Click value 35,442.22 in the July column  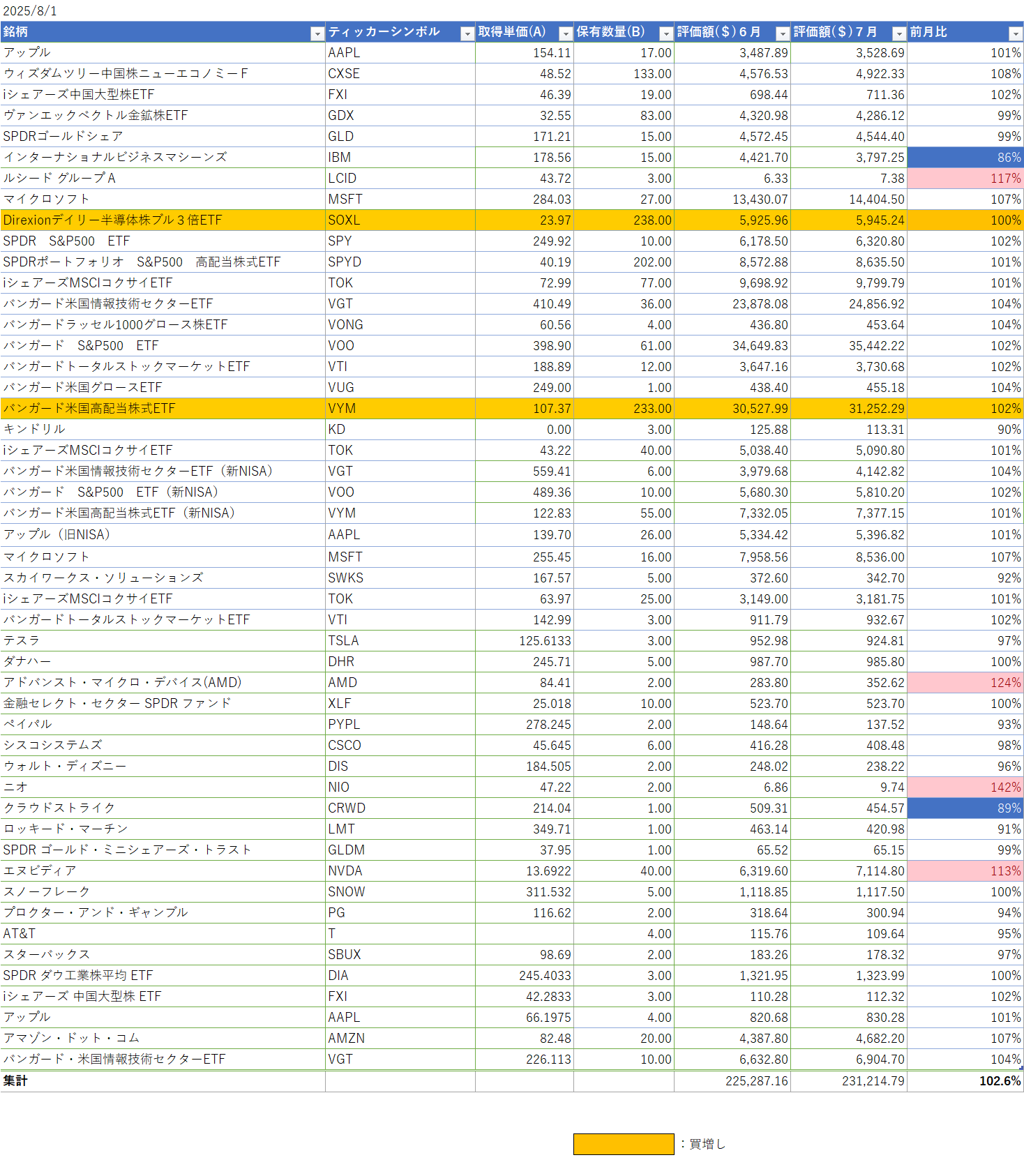(849, 346)
